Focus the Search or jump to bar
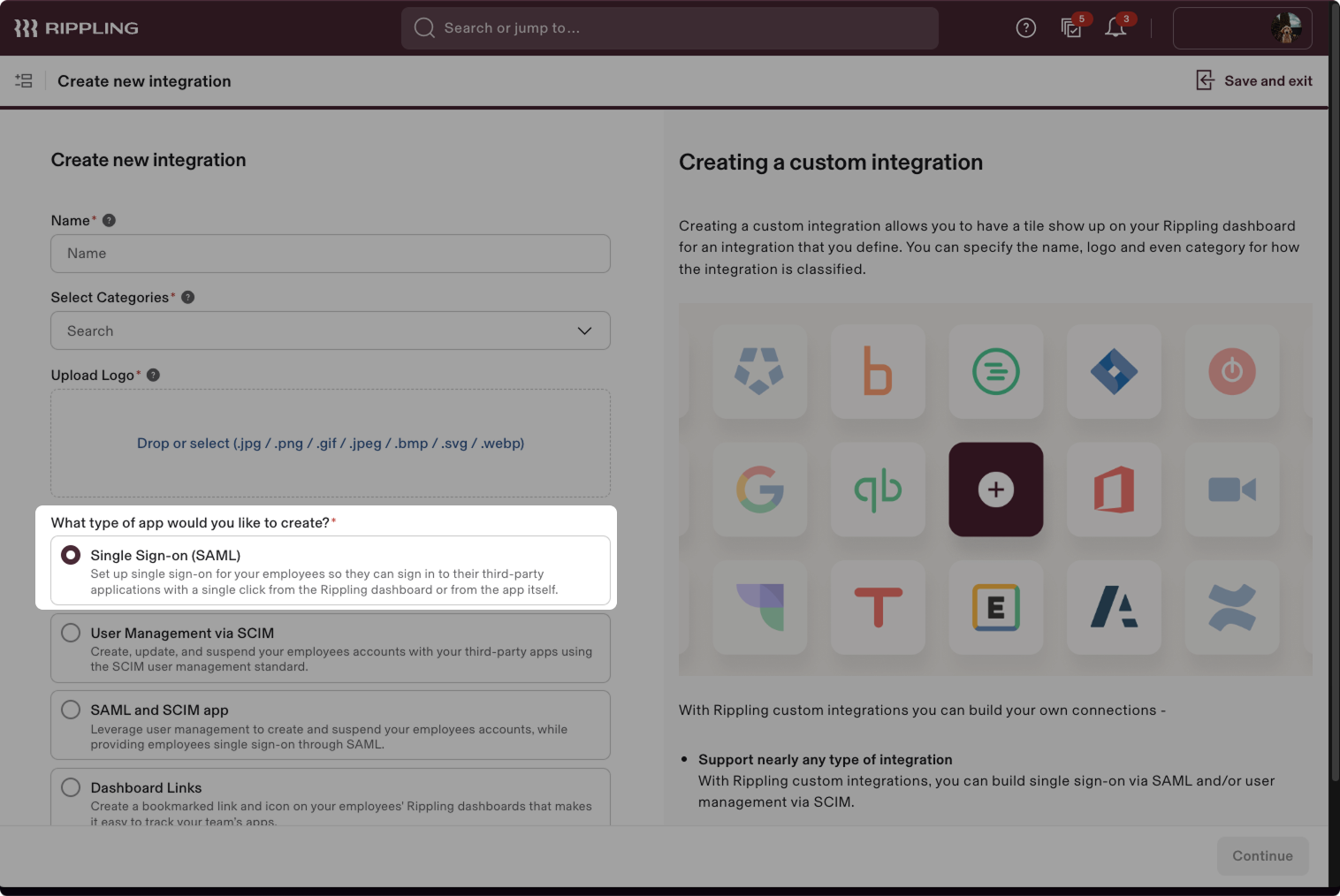The image size is (1340, 896). (x=669, y=28)
